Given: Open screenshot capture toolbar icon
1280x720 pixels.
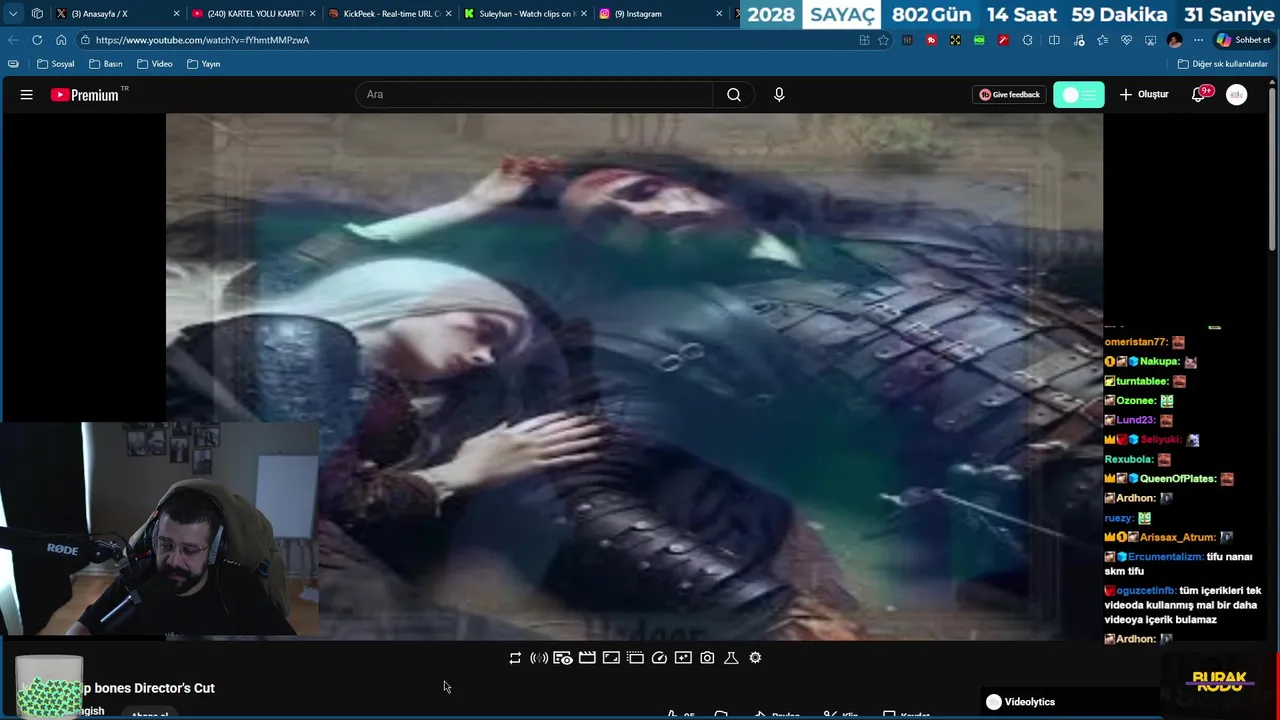Looking at the screenshot, I should pyautogui.click(x=1150, y=40).
